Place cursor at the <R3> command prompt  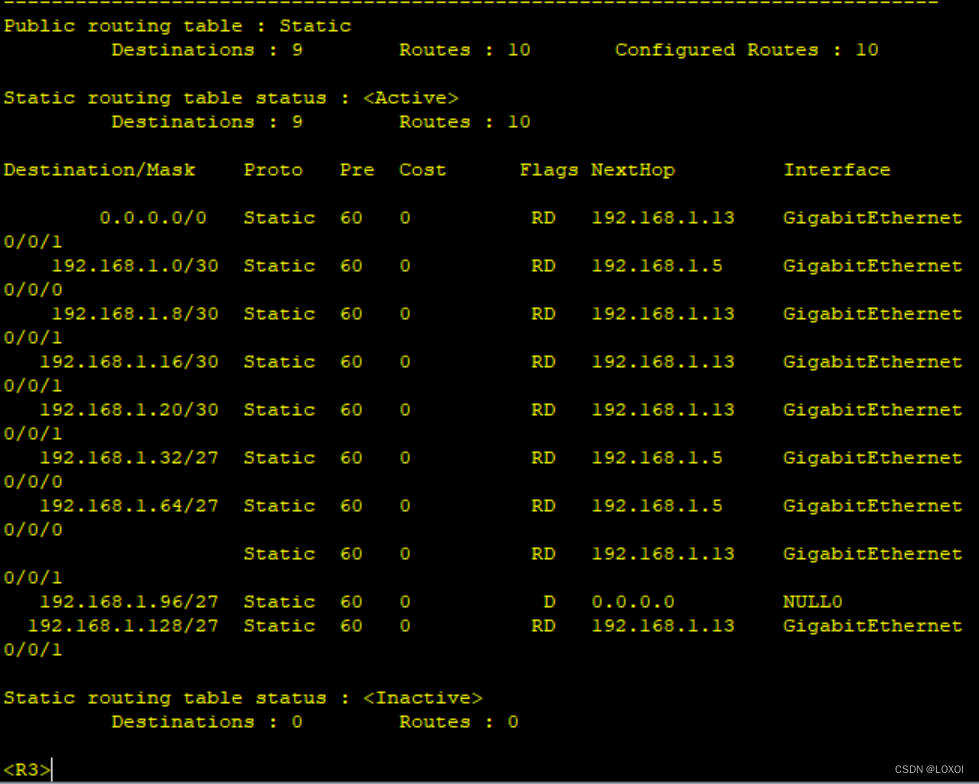(27, 770)
